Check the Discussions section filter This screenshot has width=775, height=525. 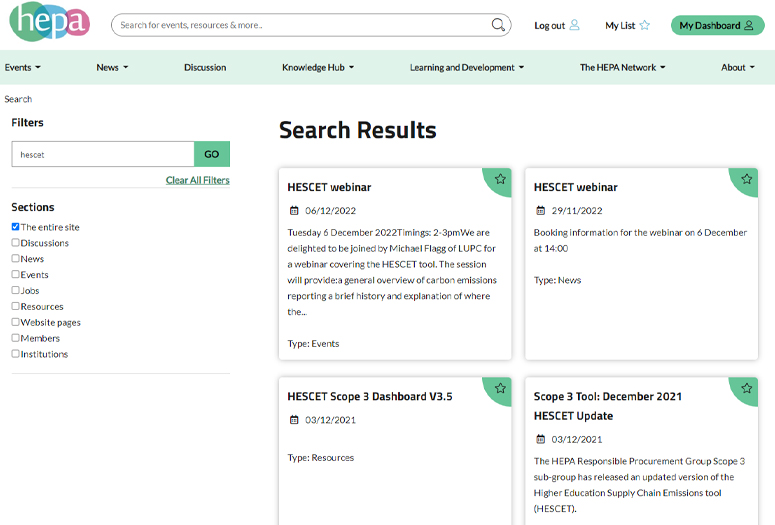[x=15, y=242]
